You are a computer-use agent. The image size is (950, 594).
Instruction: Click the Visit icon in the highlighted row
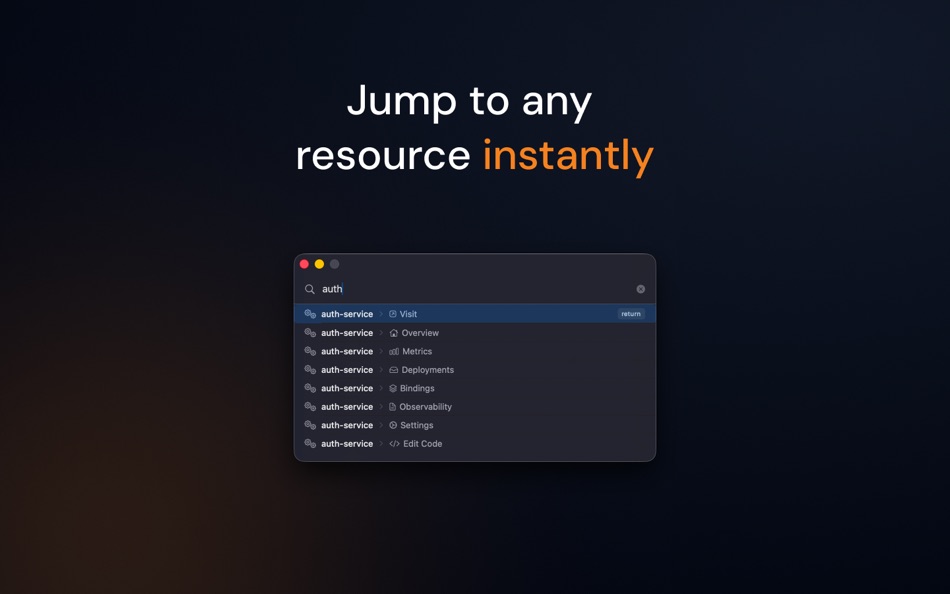click(392, 314)
